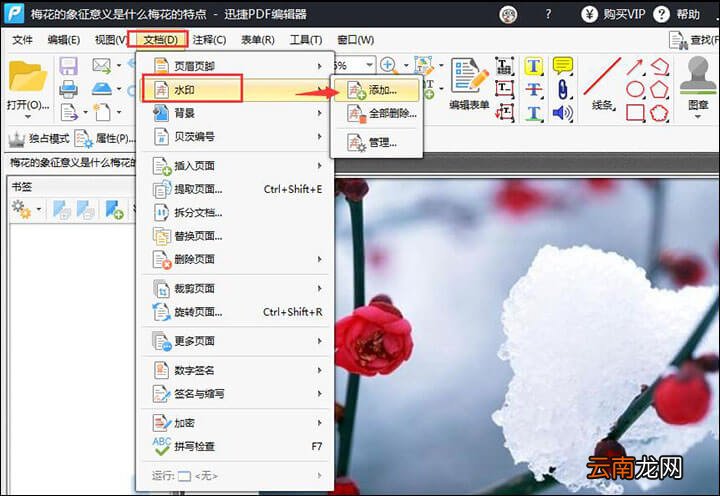Select 页眉页脚 in the document menu
The image size is (720, 496).
point(236,67)
